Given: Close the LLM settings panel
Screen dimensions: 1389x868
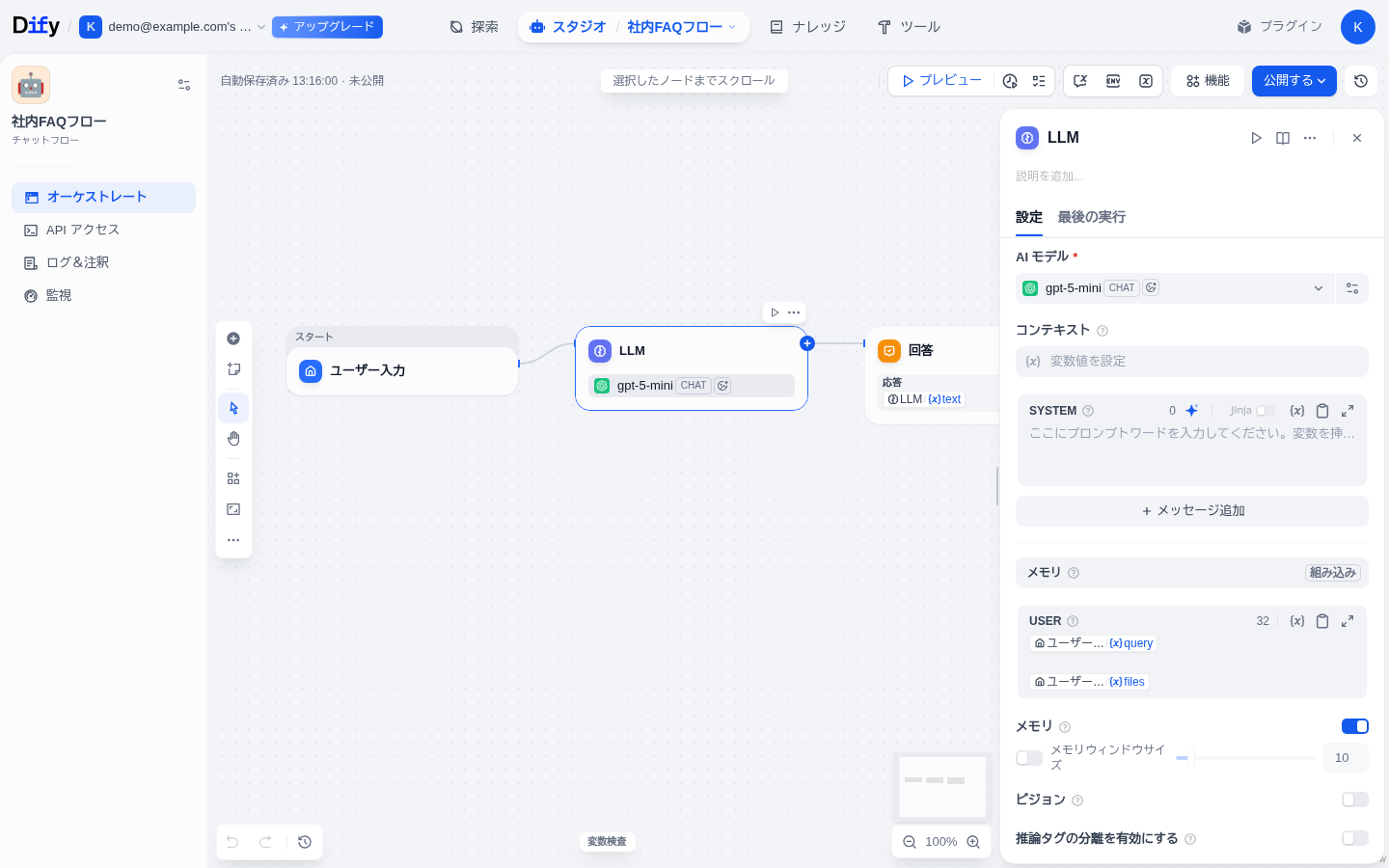Looking at the screenshot, I should pyautogui.click(x=1357, y=138).
